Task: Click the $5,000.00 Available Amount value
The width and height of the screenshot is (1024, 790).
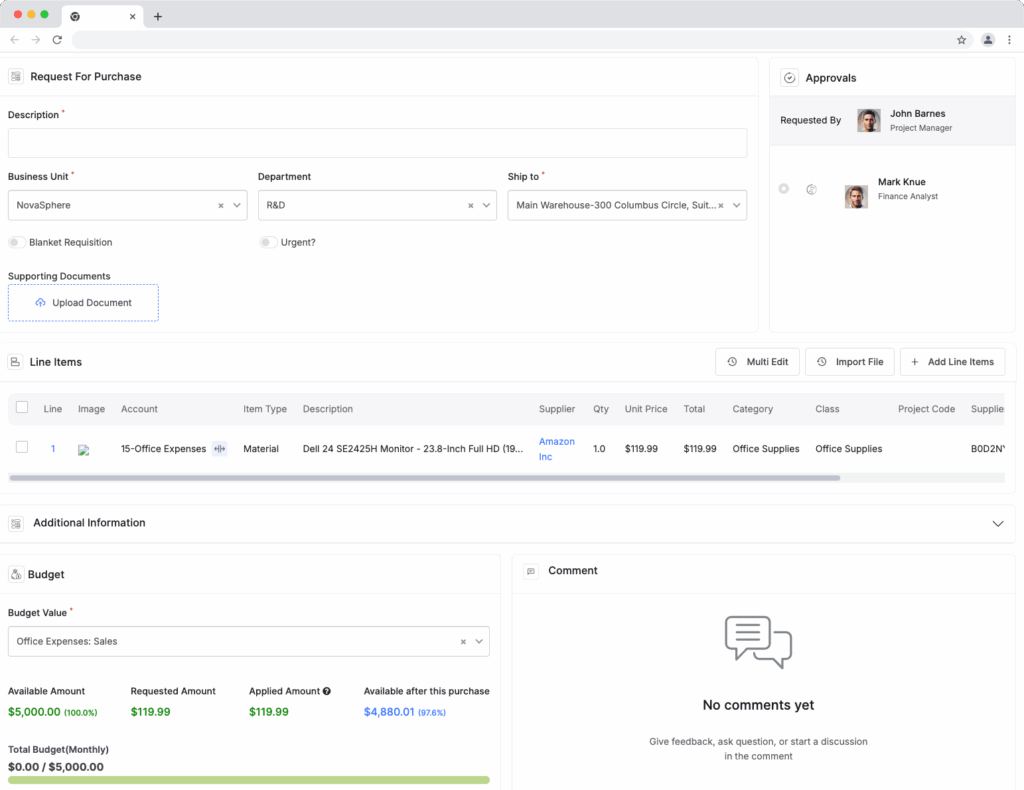Action: click(x=34, y=712)
